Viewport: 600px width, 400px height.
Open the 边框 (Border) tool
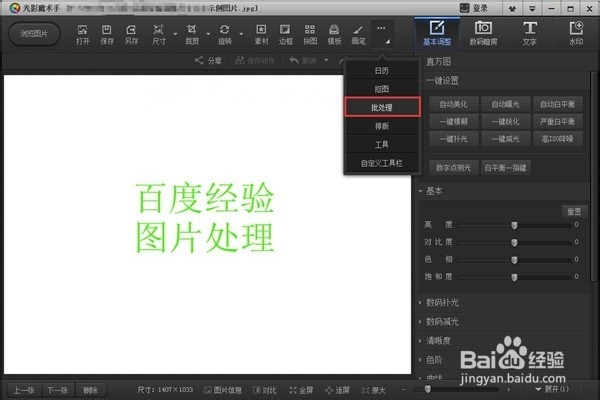[x=285, y=34]
